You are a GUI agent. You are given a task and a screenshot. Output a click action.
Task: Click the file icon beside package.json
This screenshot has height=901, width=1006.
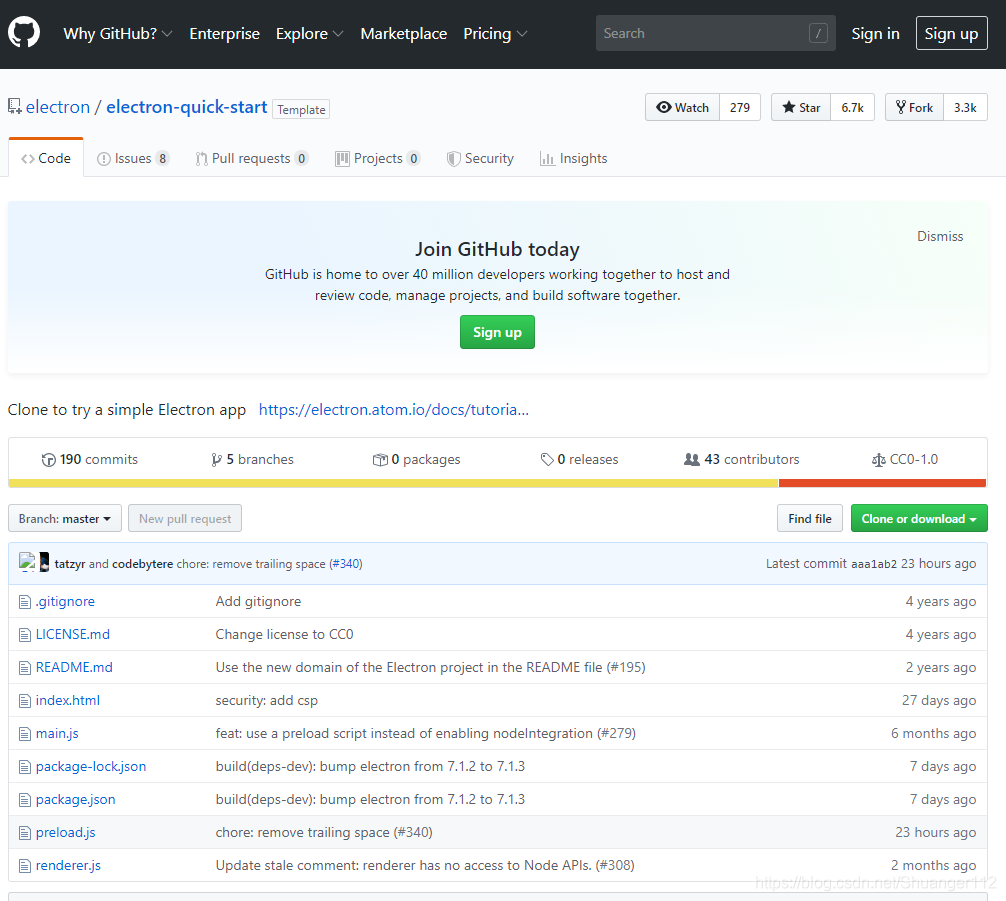(24, 800)
